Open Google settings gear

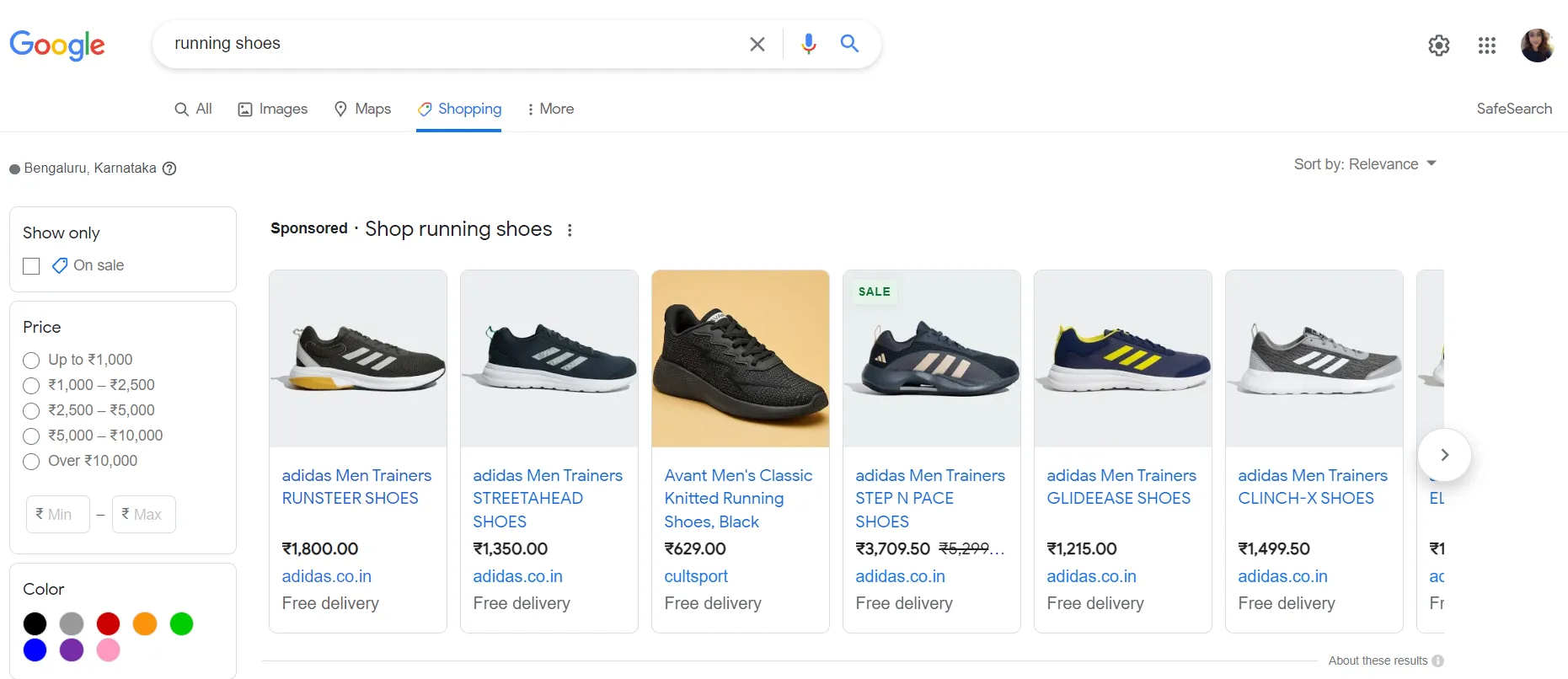(1439, 45)
